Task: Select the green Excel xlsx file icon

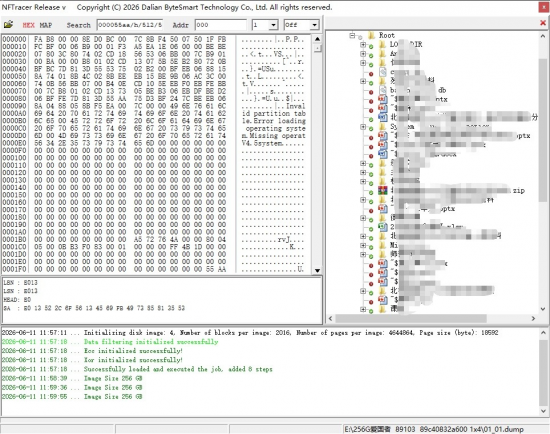Action: (383, 227)
